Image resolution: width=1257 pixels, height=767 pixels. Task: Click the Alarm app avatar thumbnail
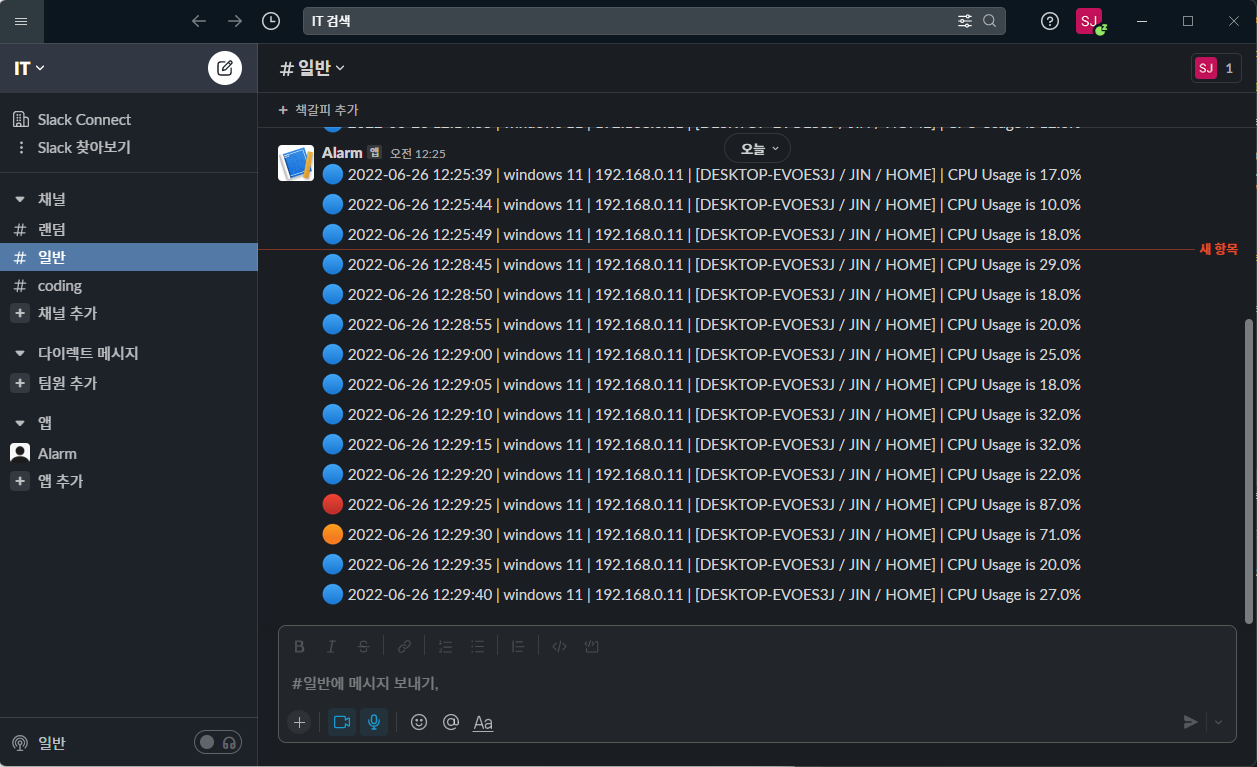tap(296, 163)
